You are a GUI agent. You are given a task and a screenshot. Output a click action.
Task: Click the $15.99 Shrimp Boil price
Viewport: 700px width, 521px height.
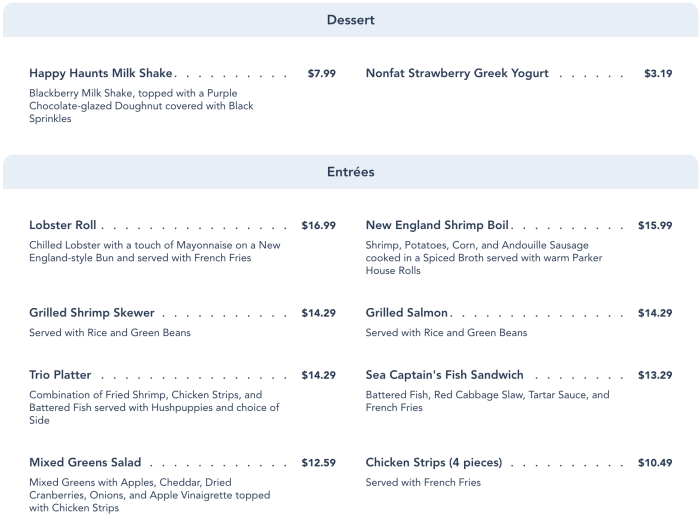point(655,225)
